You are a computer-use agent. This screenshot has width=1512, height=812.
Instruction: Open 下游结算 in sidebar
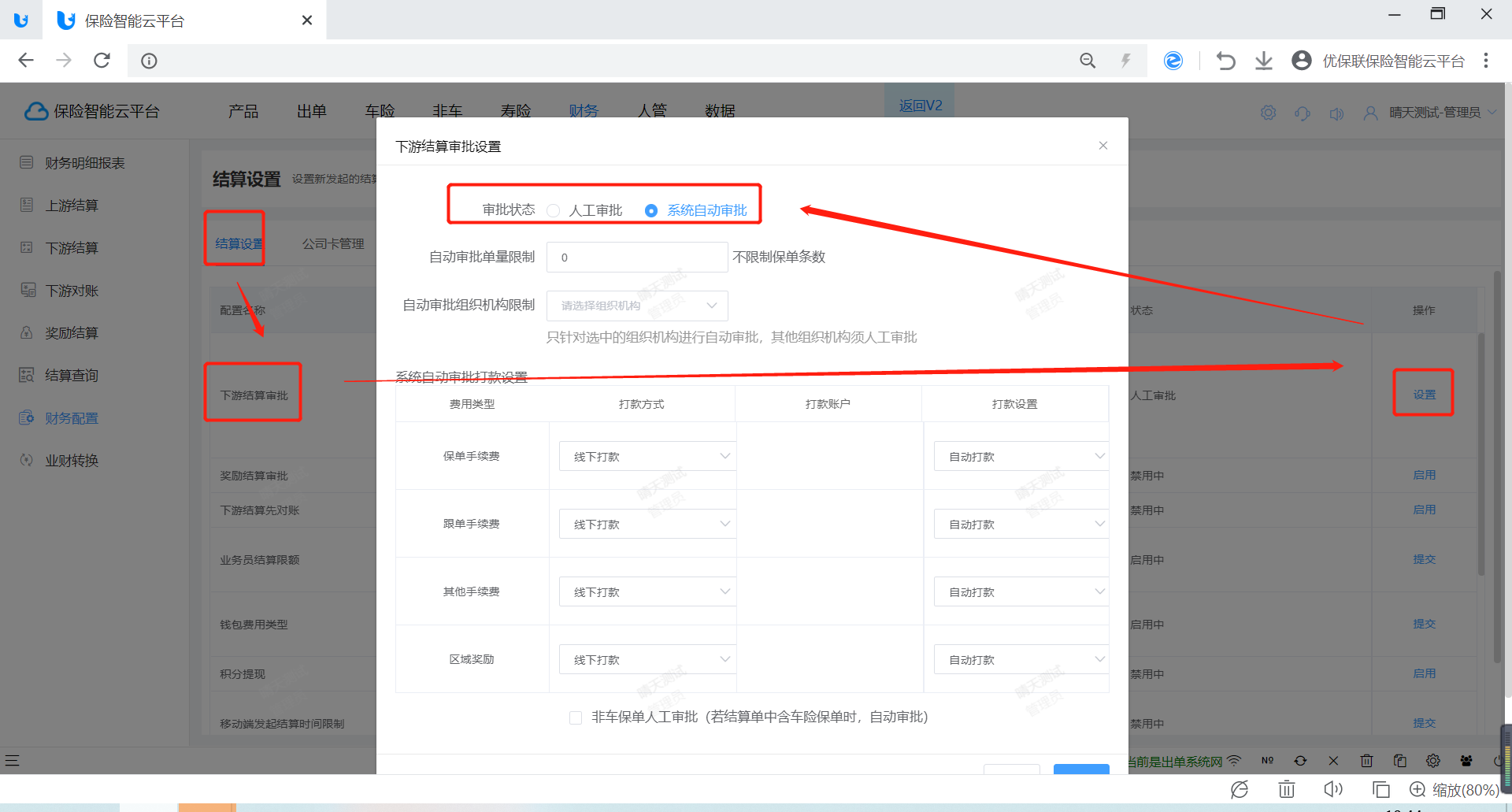coord(72,248)
